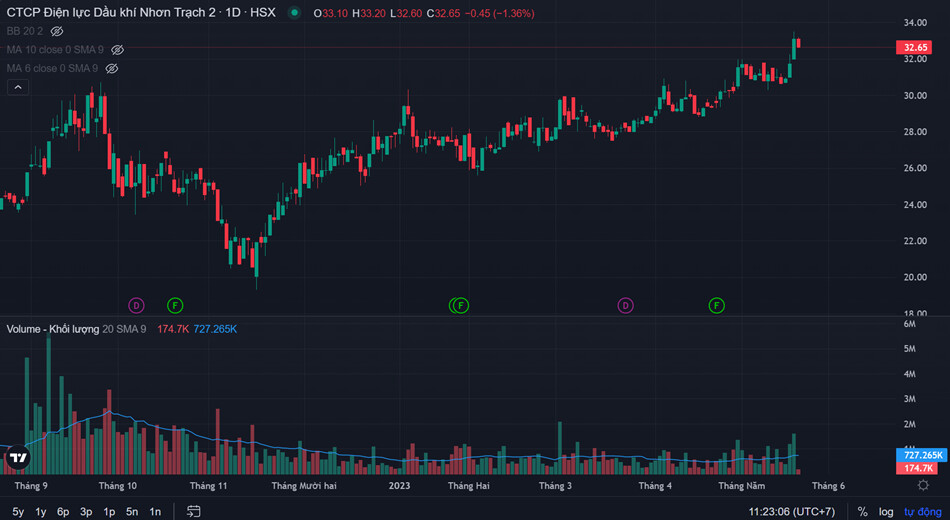Switch to the 6p time range
Image resolution: width=950 pixels, height=520 pixels.
coord(63,511)
